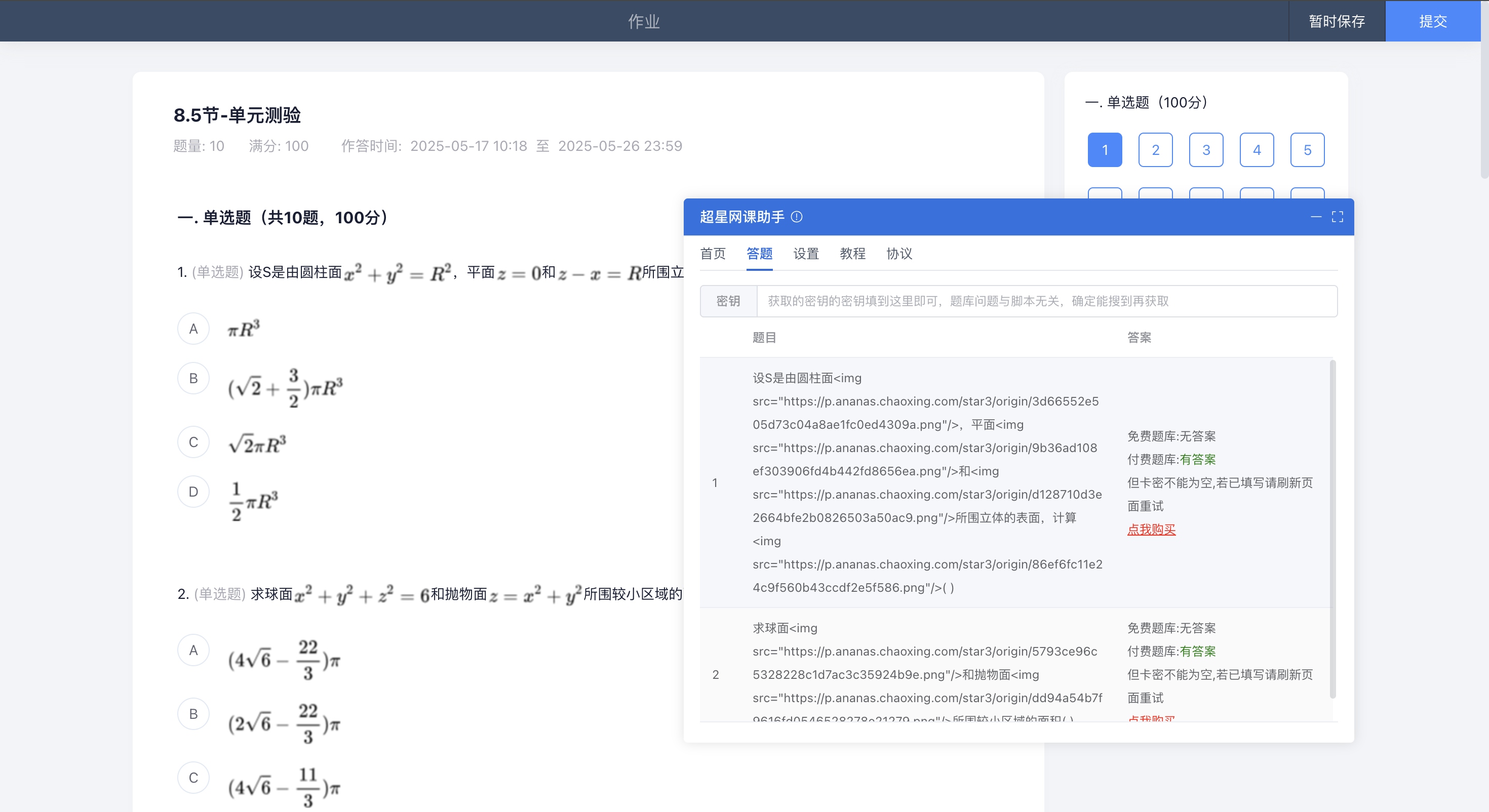Select option A for question 1
This screenshot has width=1489, height=812.
(193, 328)
